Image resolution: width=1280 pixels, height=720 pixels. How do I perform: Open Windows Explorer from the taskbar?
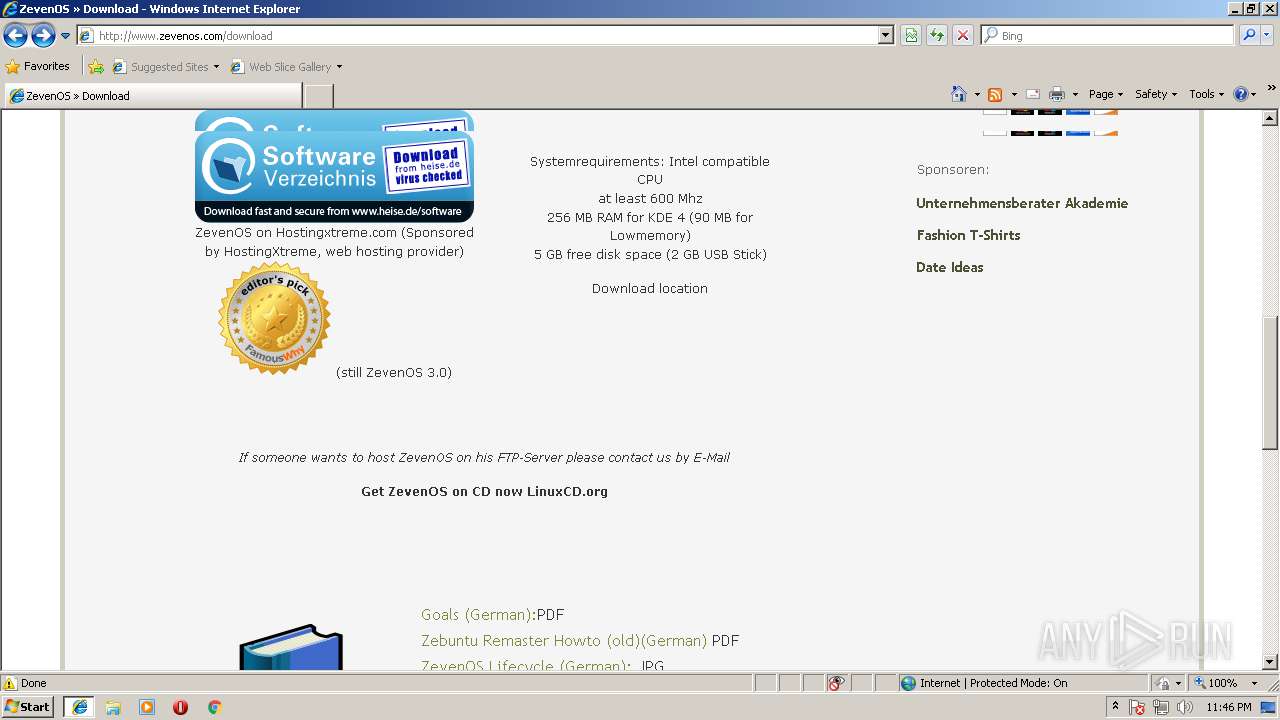point(113,707)
